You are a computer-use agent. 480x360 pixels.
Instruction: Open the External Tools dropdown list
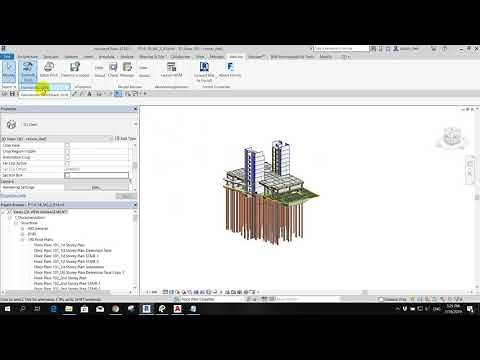tap(28, 79)
